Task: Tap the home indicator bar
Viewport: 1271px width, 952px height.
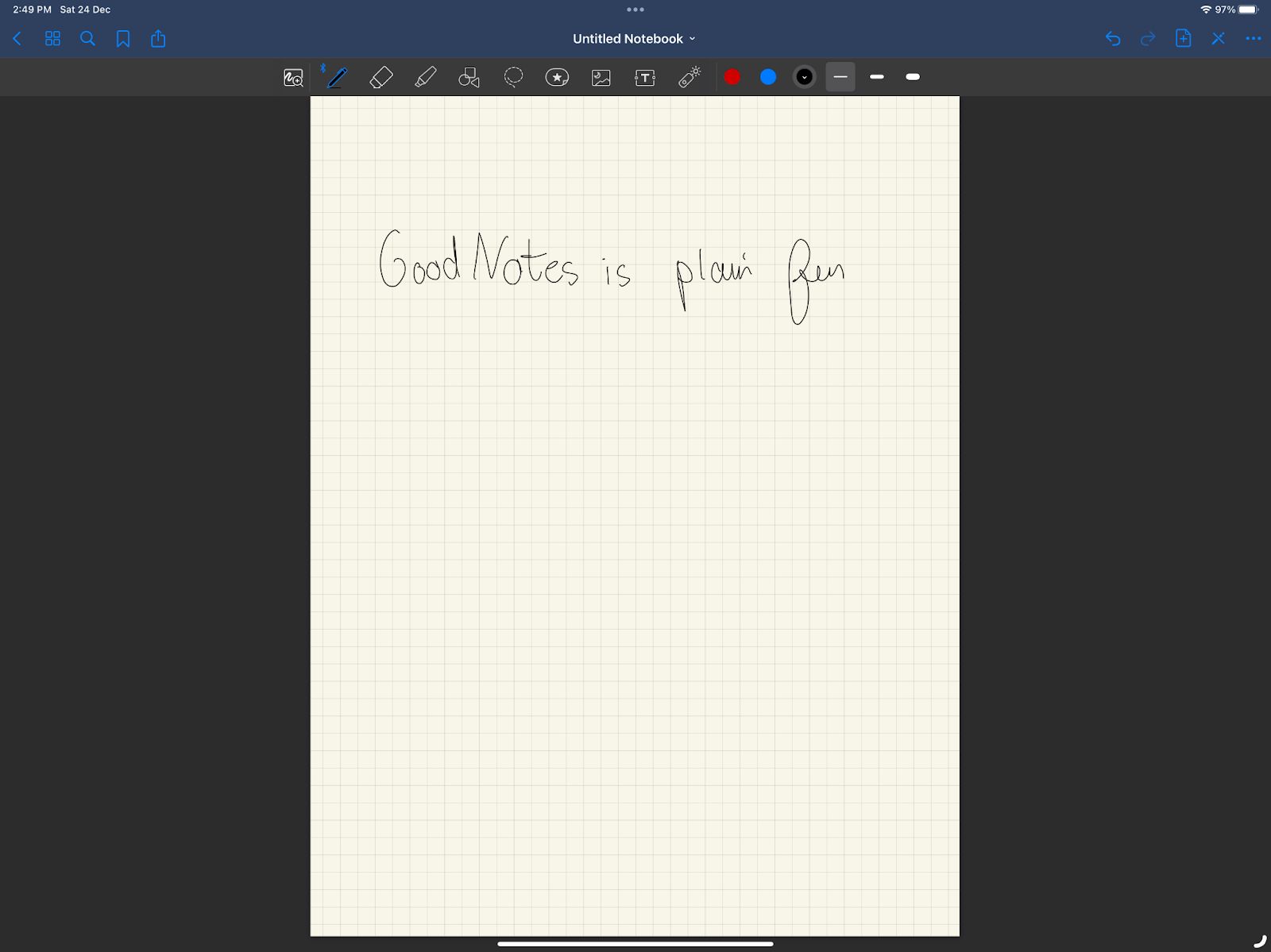Action: click(x=635, y=944)
